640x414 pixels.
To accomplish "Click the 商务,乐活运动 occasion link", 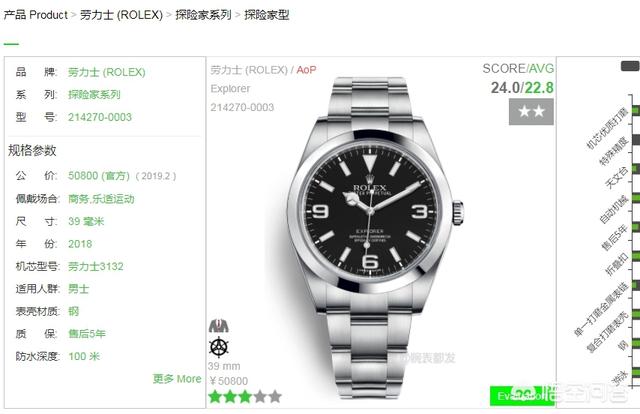I will tap(101, 199).
